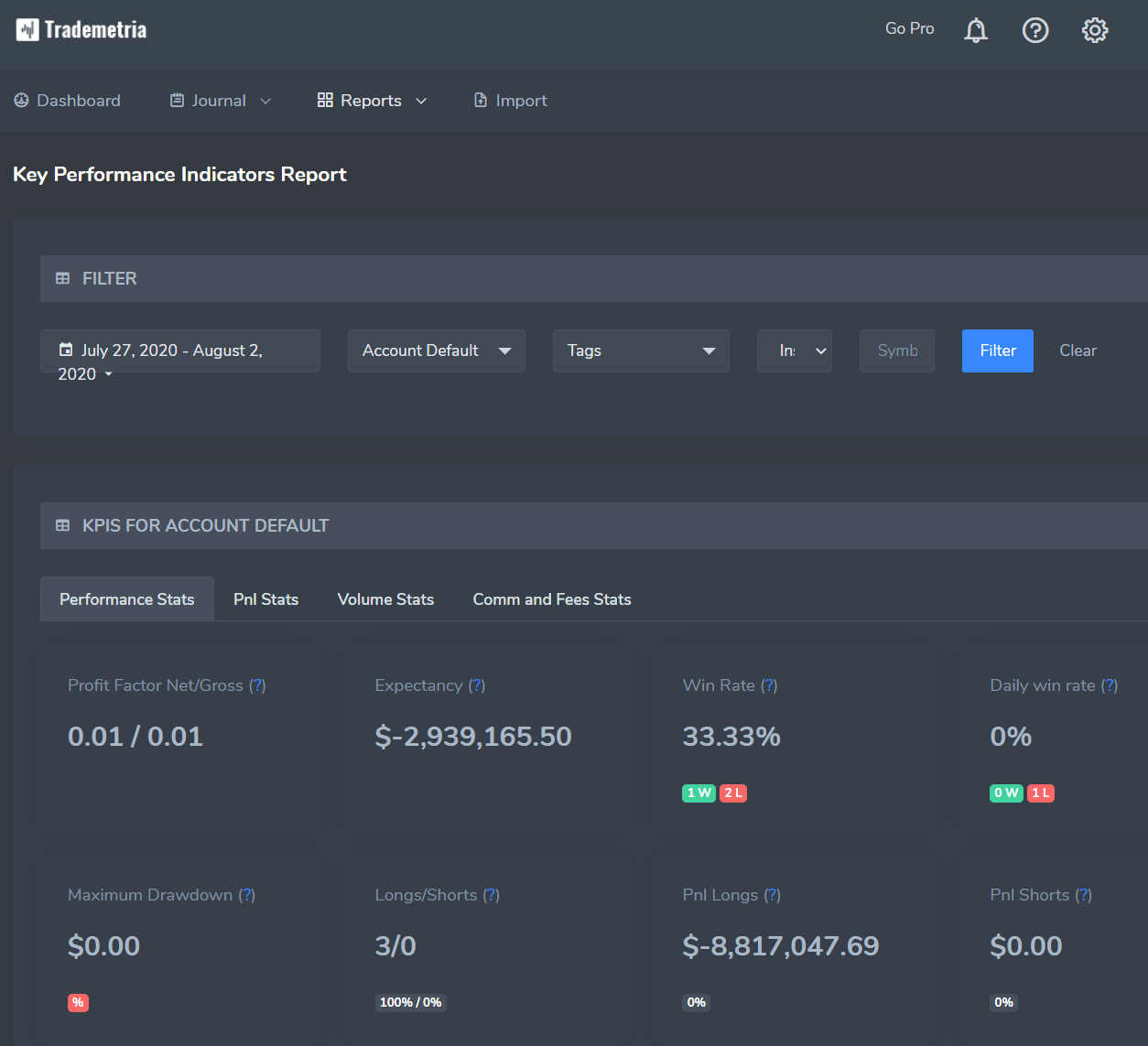Click the Maximum Drawdown value $0.00

point(104,946)
